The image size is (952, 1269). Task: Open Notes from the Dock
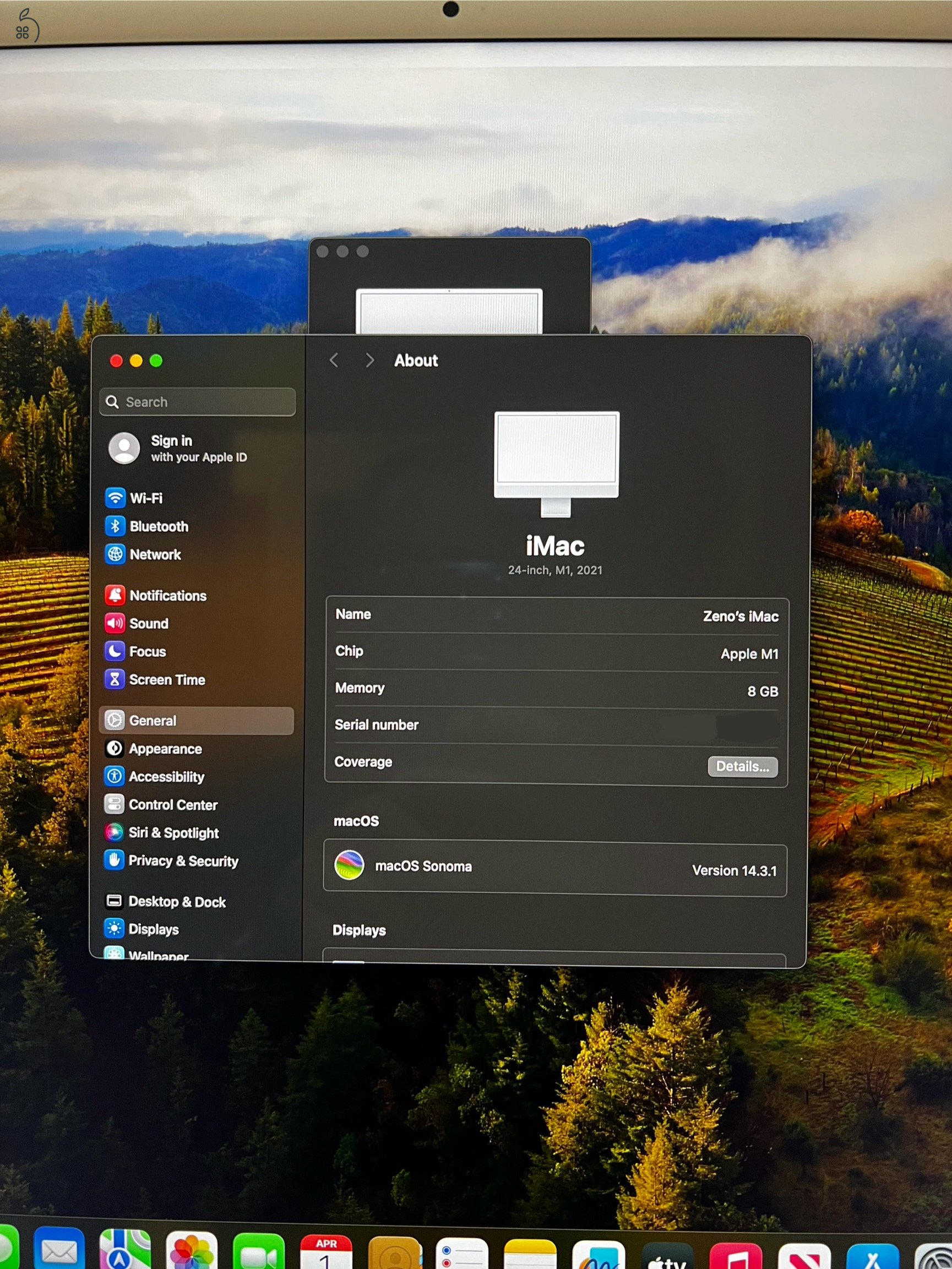tap(530, 1255)
